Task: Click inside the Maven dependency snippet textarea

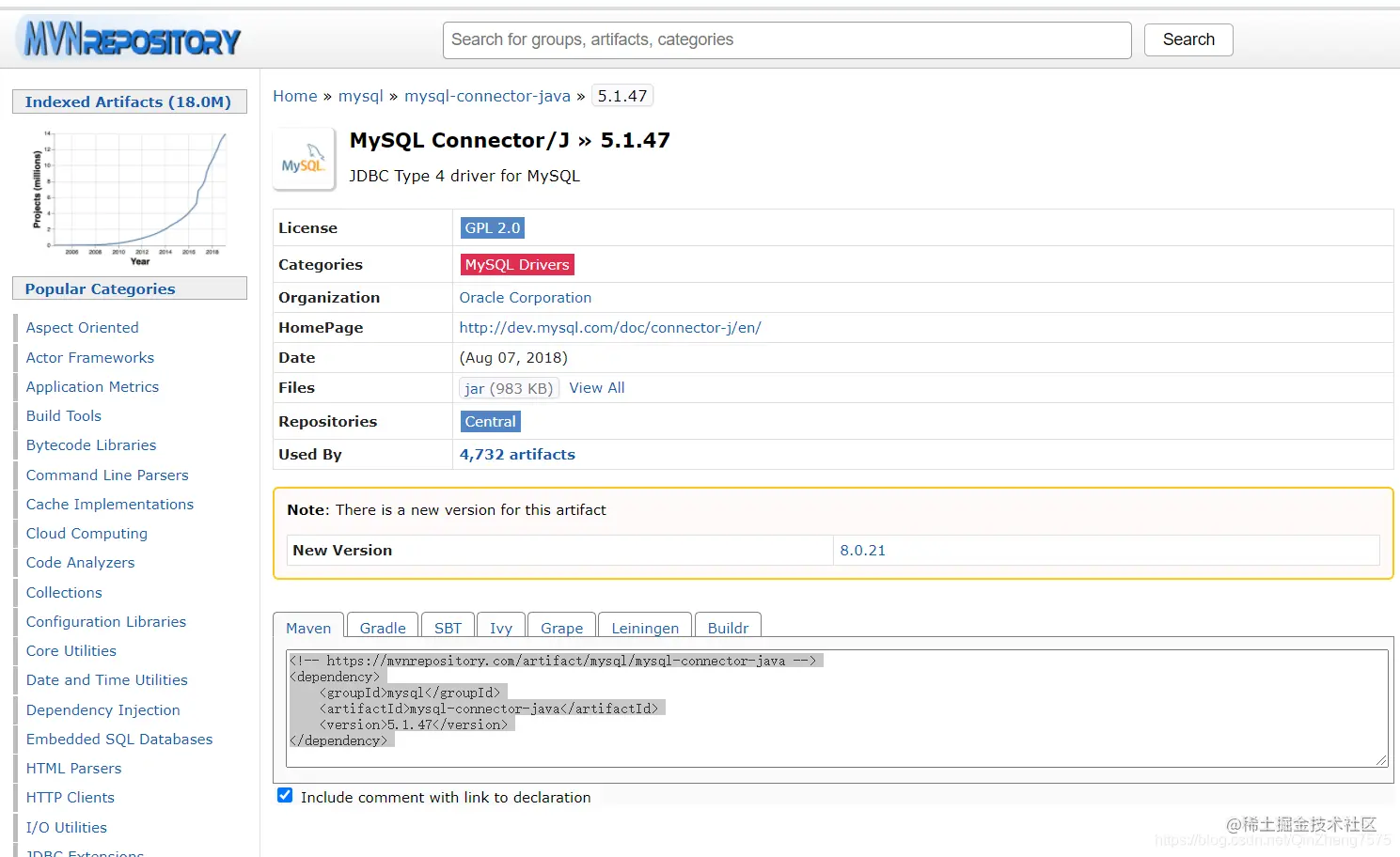Action: [838, 709]
